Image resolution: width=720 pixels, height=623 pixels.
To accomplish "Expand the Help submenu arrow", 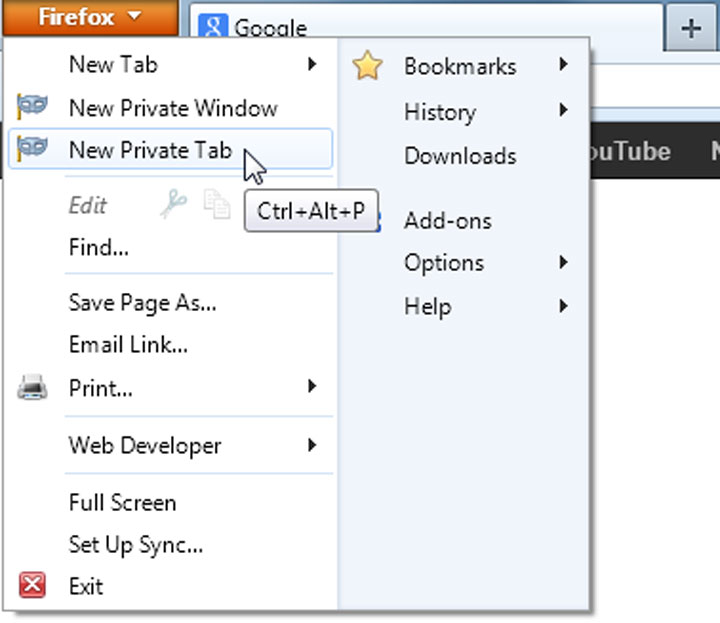I will coord(563,306).
